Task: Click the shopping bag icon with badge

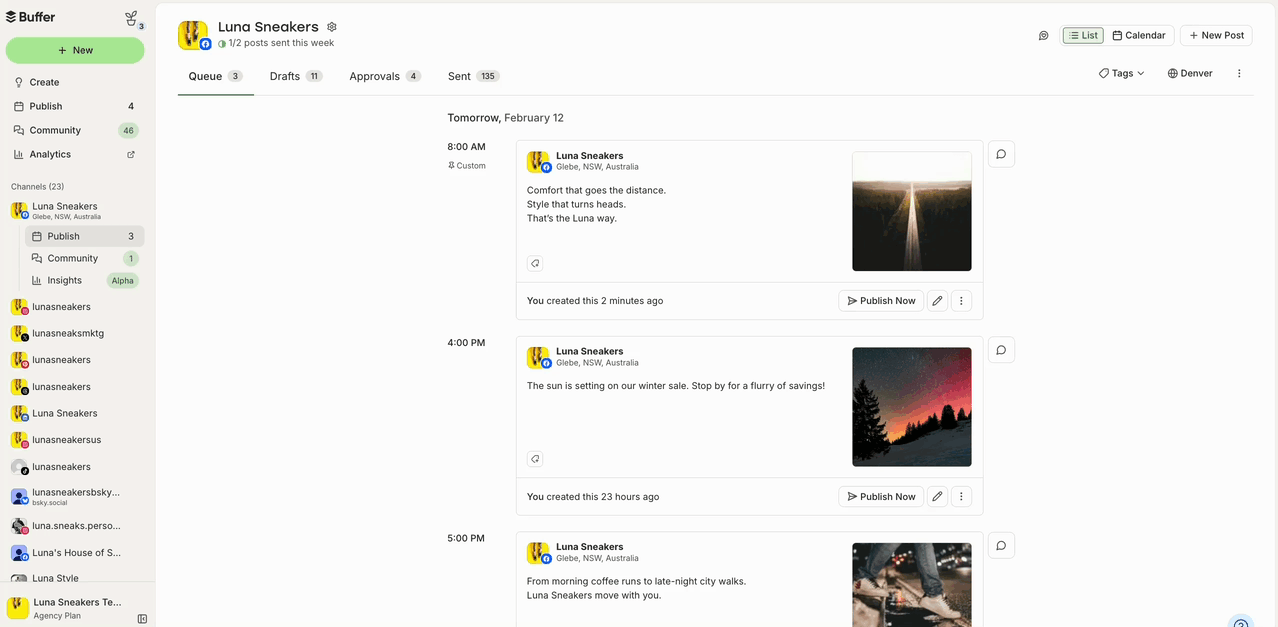Action: (x=129, y=16)
